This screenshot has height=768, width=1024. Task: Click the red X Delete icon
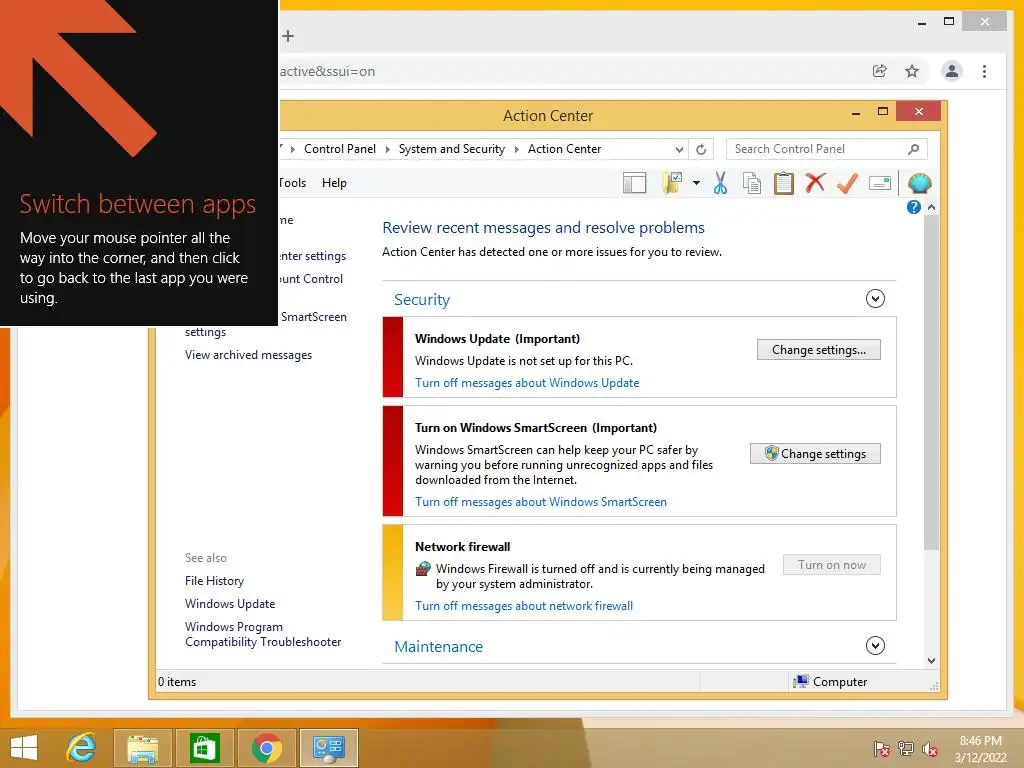[x=815, y=183]
